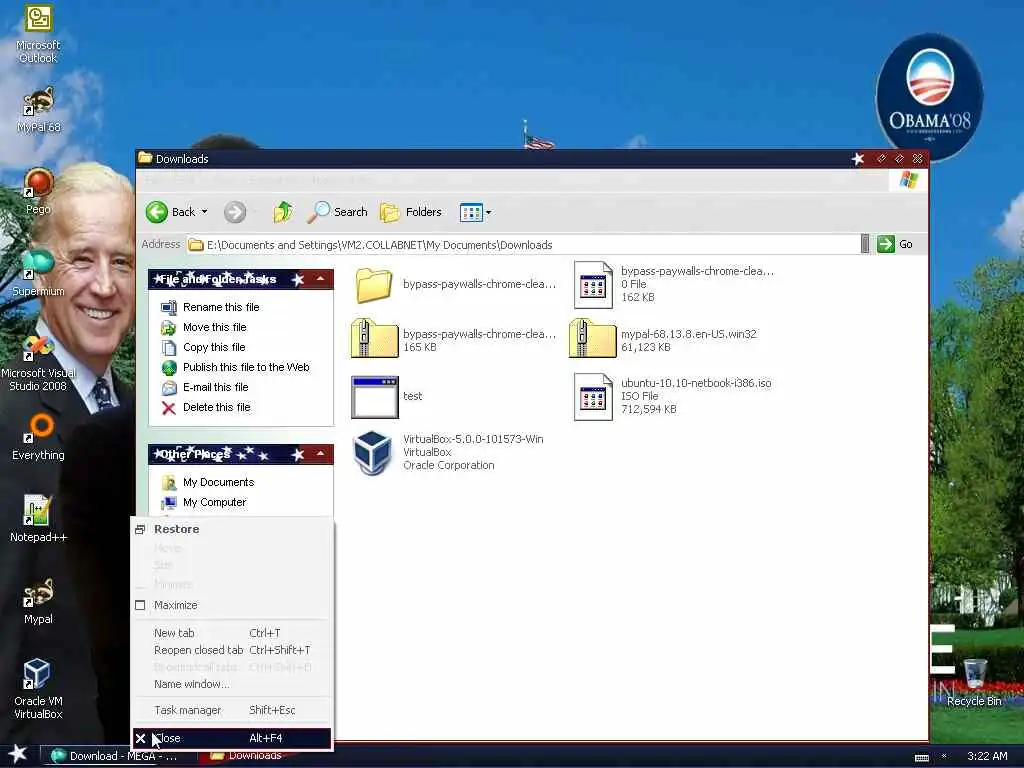
Task: Click the Go button
Action: [895, 244]
